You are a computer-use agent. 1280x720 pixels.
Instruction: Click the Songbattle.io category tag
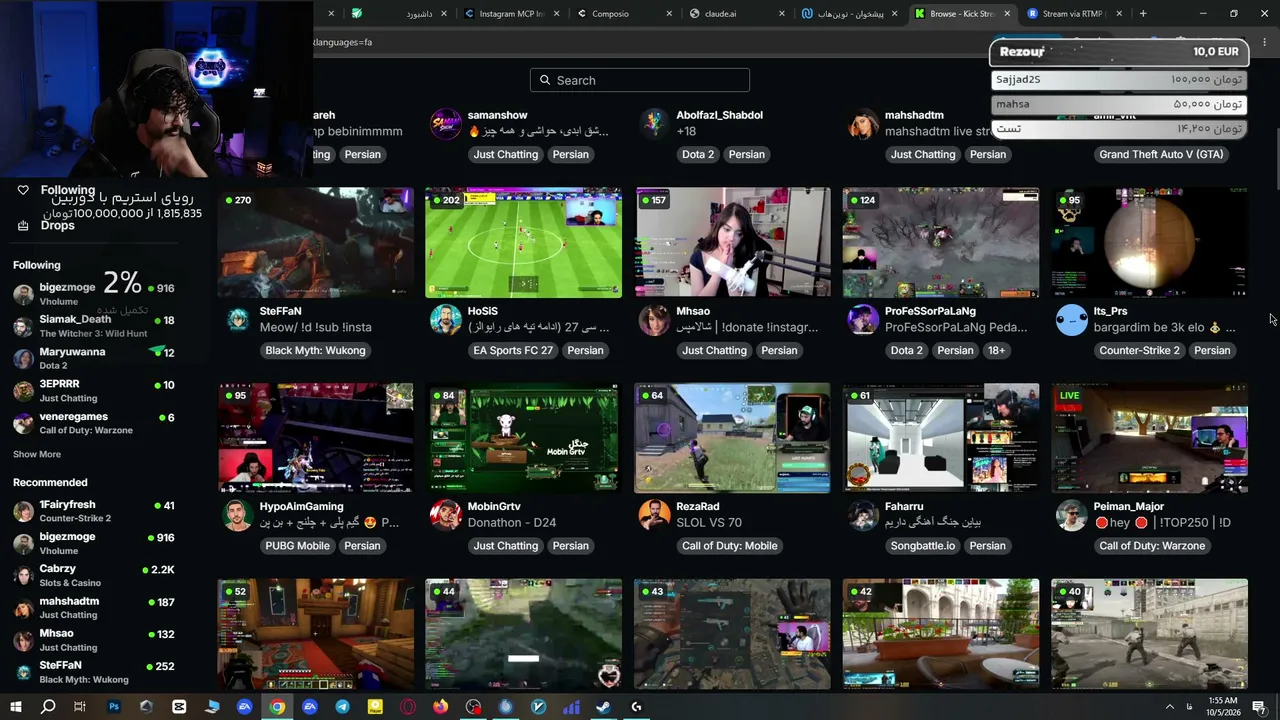[922, 546]
